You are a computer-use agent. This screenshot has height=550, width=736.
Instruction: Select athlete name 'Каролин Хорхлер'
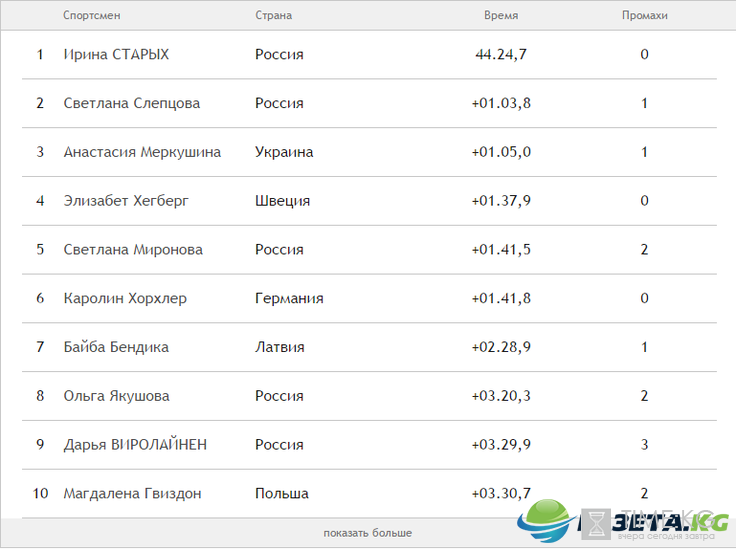coord(125,298)
